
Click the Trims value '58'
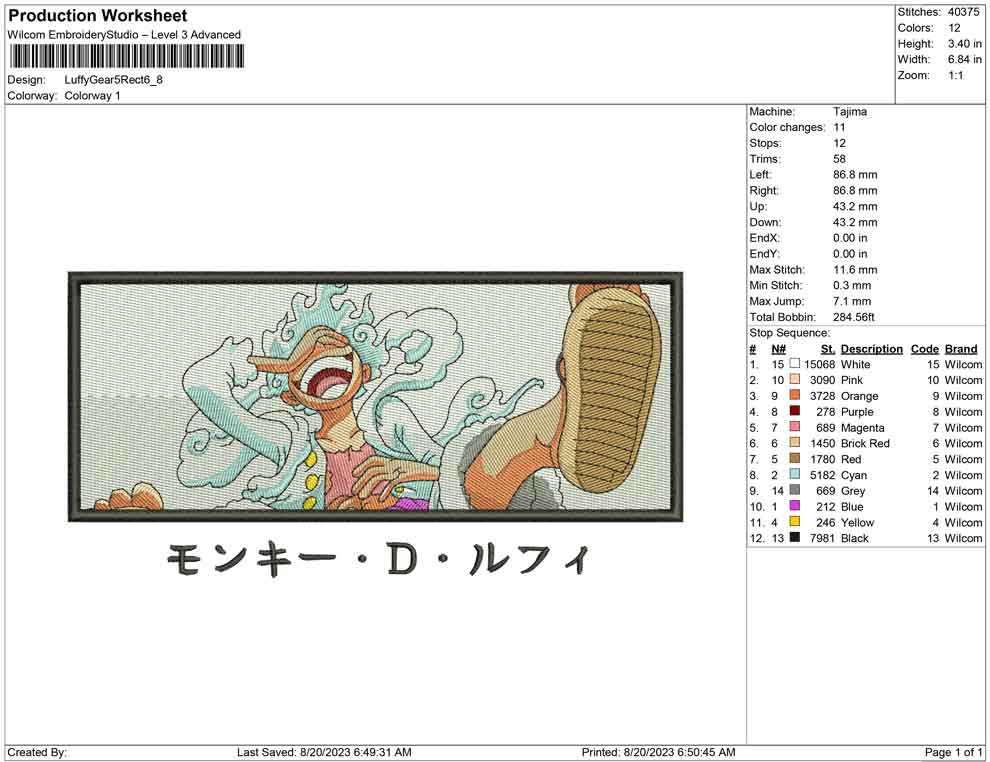pos(839,159)
